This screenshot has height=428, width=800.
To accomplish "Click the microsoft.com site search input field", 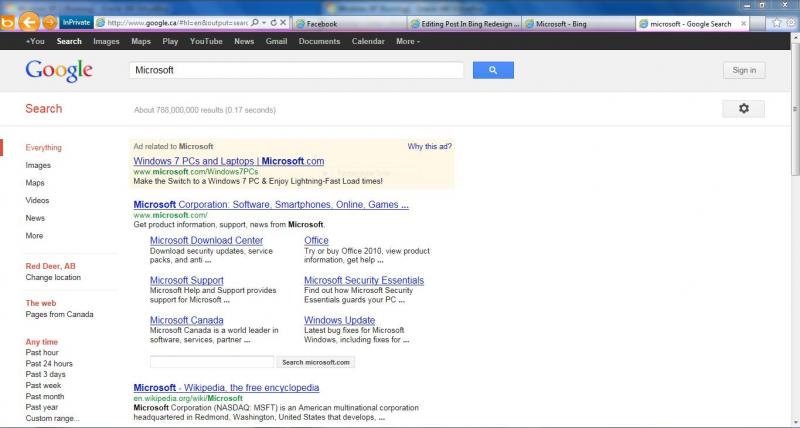I will click(212, 362).
